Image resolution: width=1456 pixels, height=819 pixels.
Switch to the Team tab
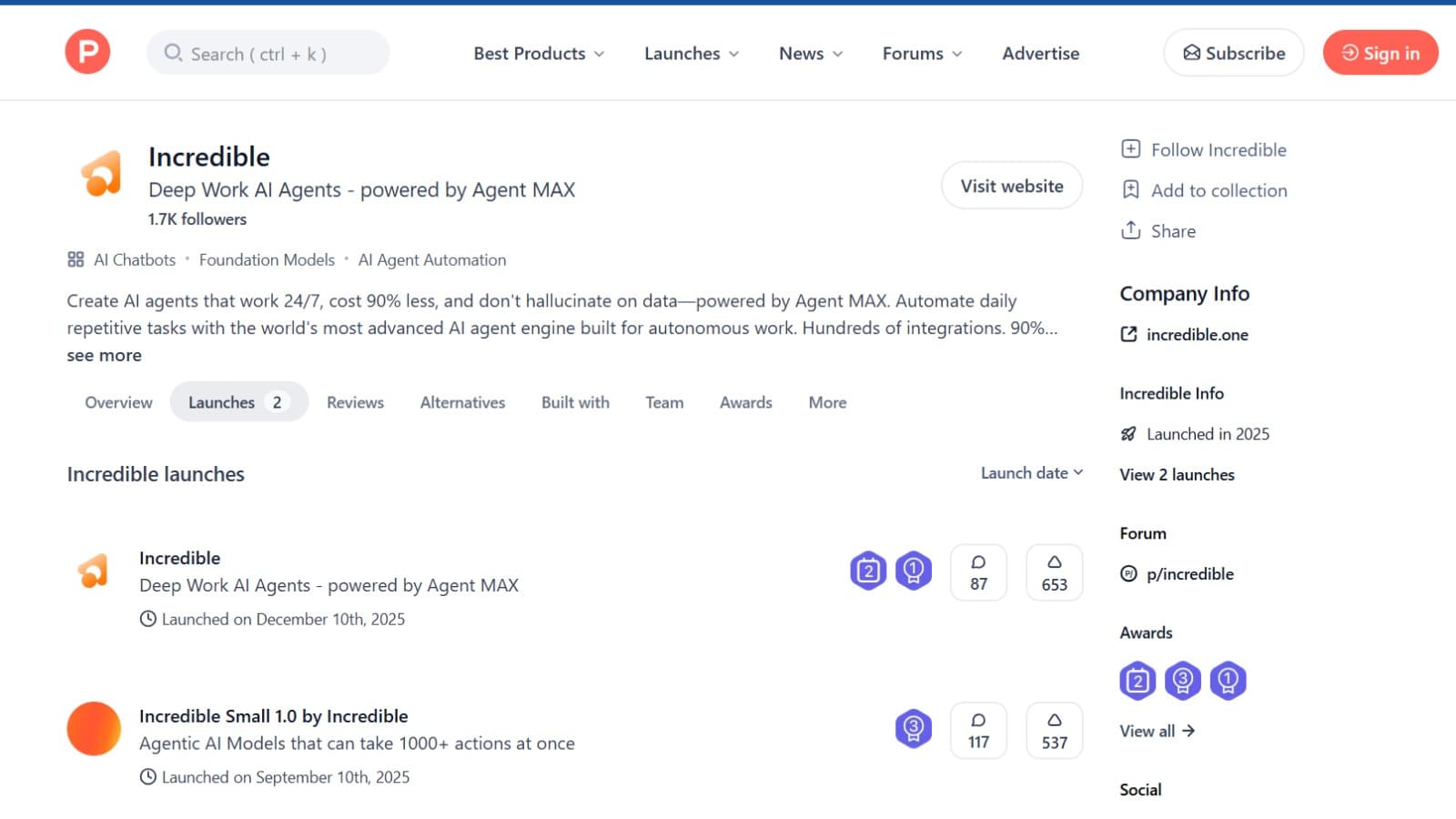(664, 402)
